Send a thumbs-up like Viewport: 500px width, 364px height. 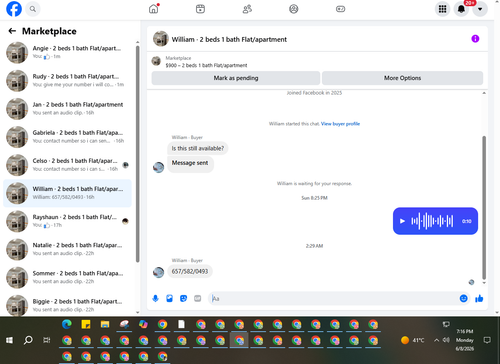[x=479, y=298]
